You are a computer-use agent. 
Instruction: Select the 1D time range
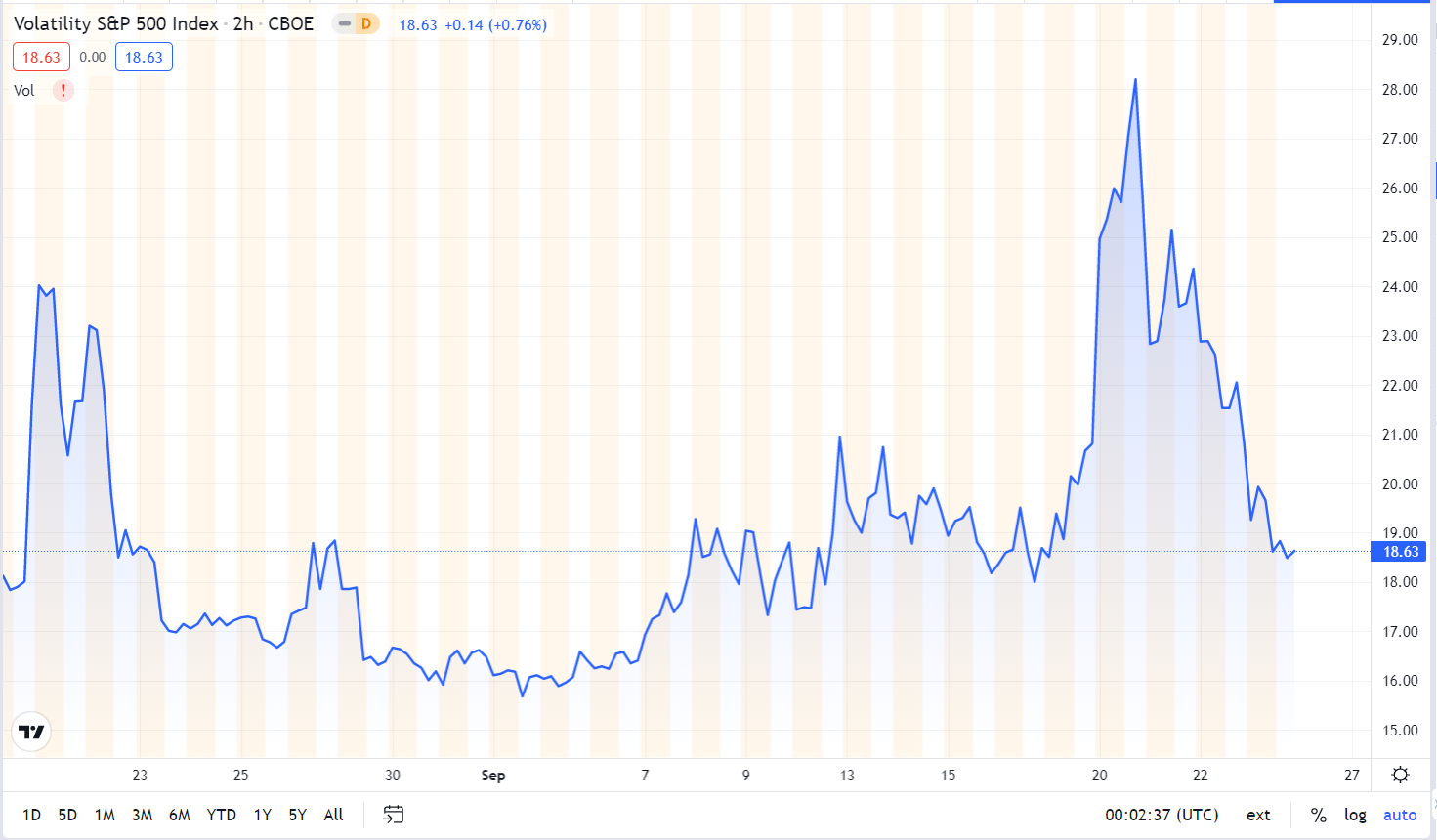coord(31,815)
